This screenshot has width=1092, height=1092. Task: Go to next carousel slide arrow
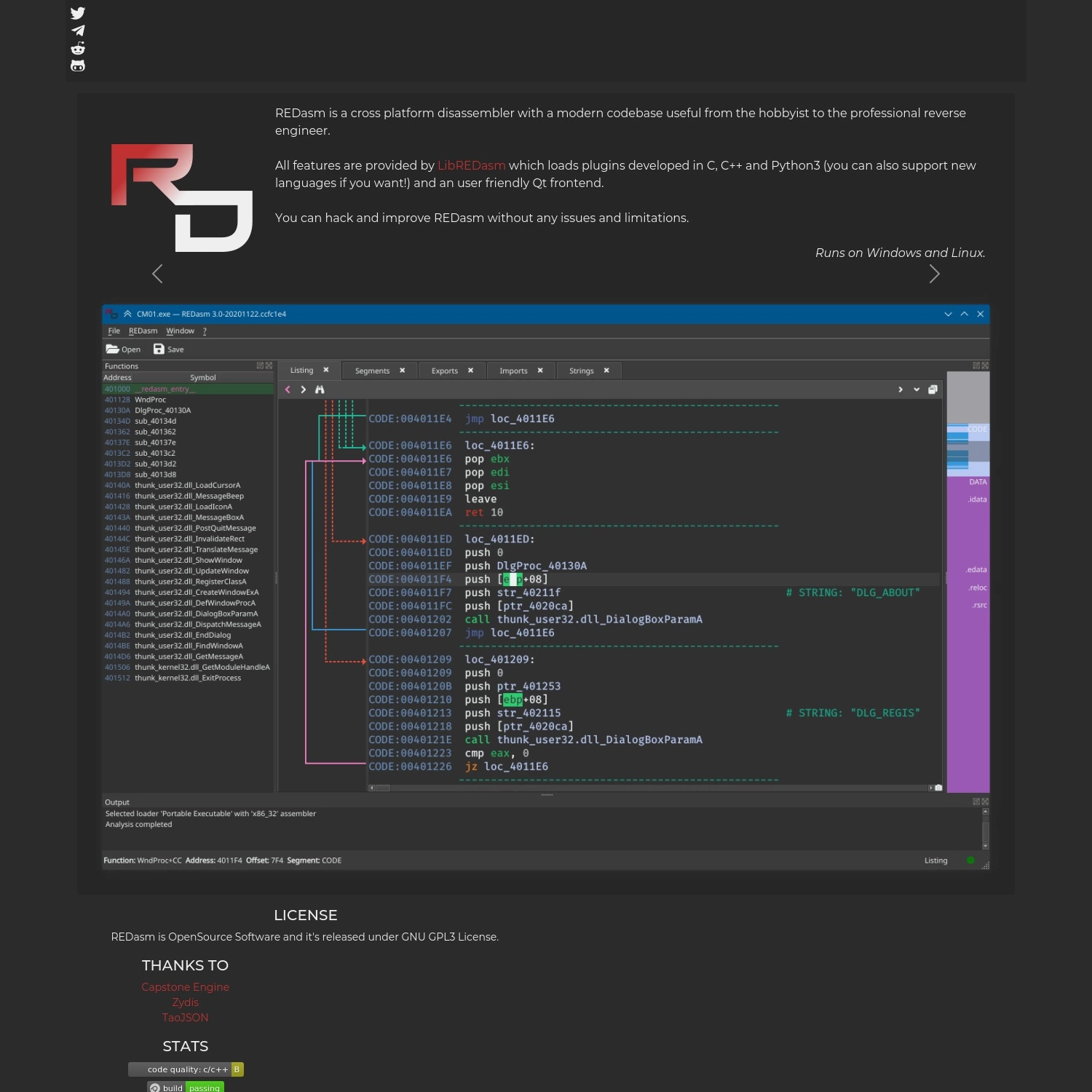[x=935, y=274]
